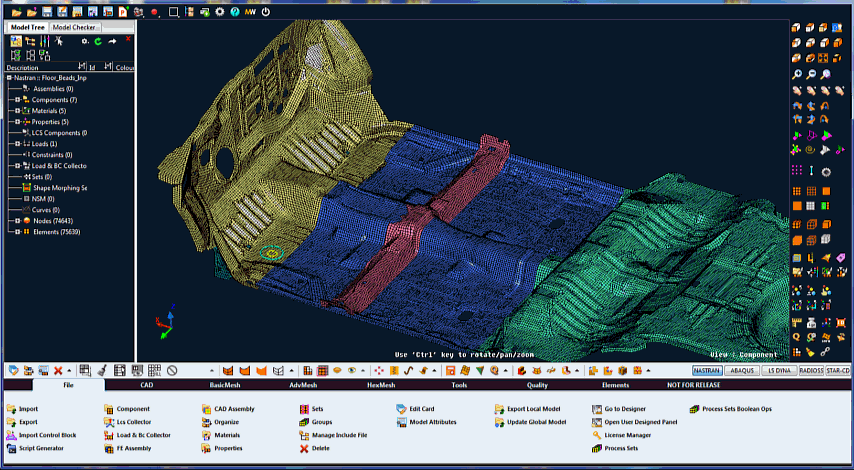Click the green refresh icon in Model Tree

pyautogui.click(x=98, y=41)
